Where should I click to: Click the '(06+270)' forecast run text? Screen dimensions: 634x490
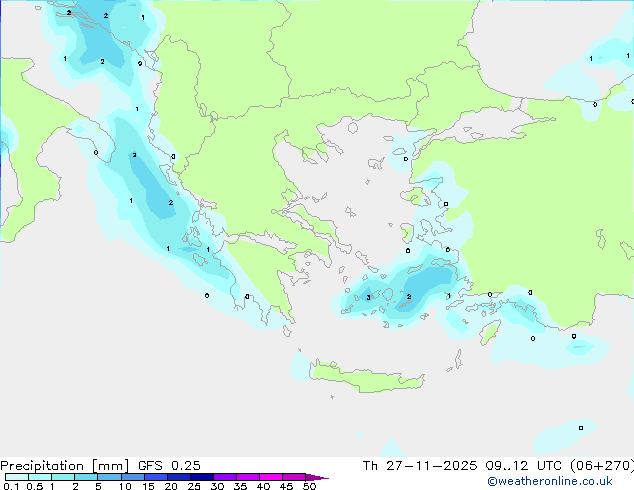(x=602, y=466)
